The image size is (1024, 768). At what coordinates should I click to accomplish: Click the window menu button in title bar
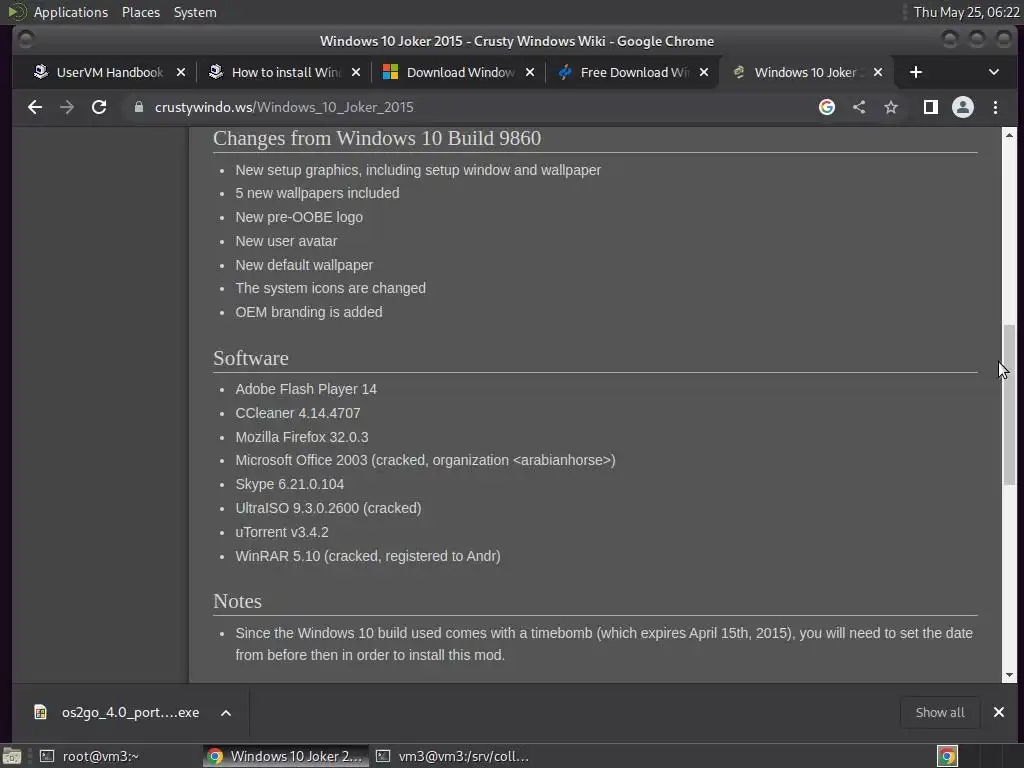(x=25, y=40)
